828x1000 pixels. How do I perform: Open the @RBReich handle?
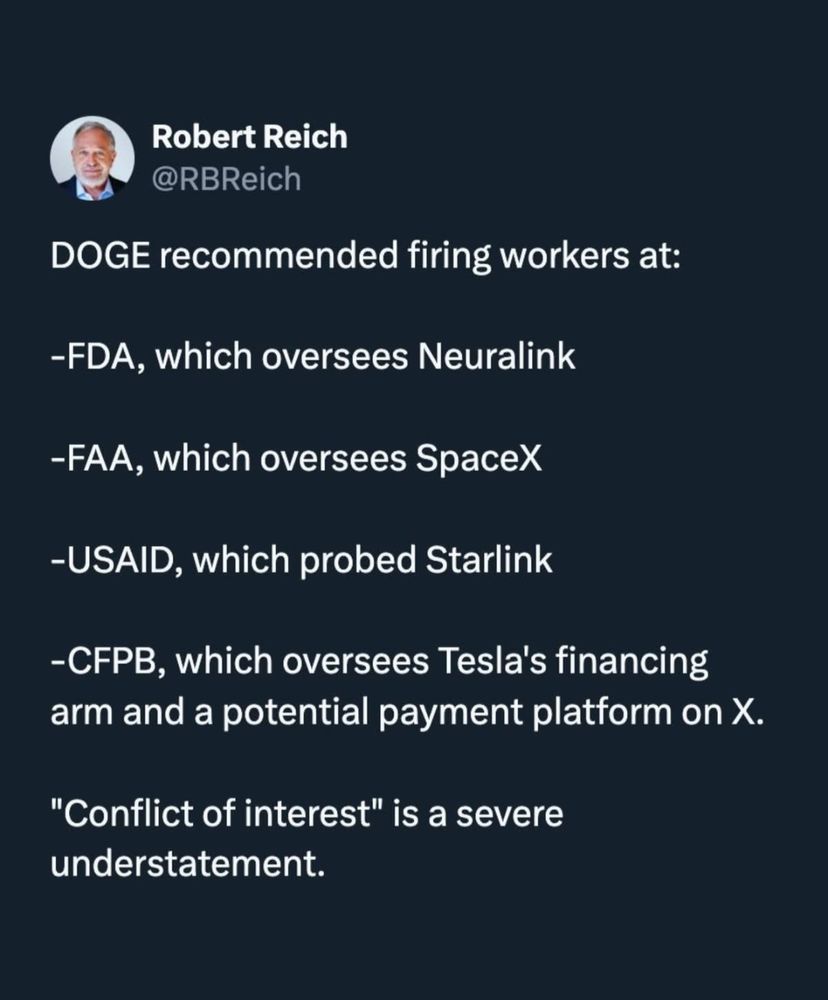coord(226,179)
